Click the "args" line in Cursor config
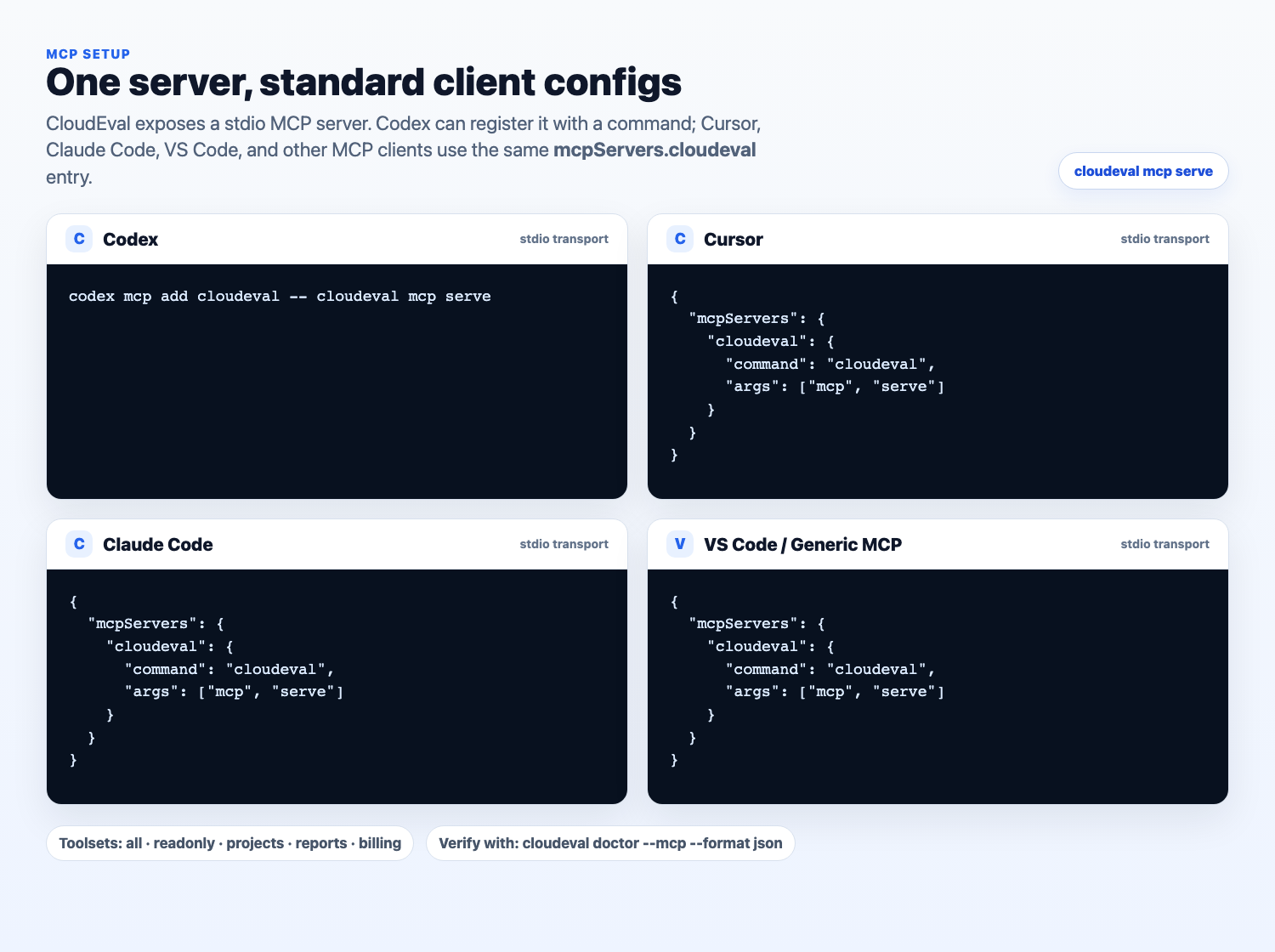This screenshot has height=952, width=1275. click(835, 387)
